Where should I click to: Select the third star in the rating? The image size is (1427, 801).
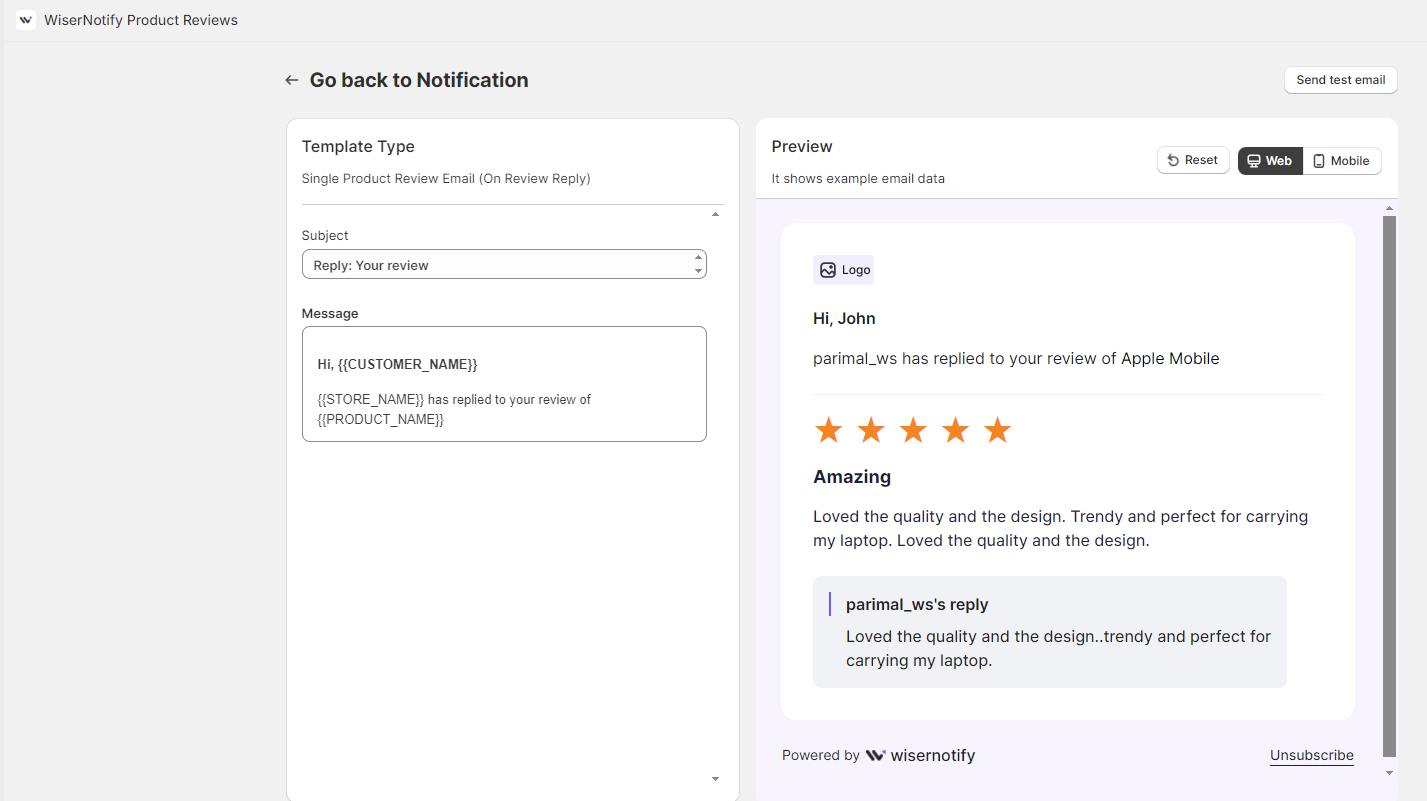(913, 431)
